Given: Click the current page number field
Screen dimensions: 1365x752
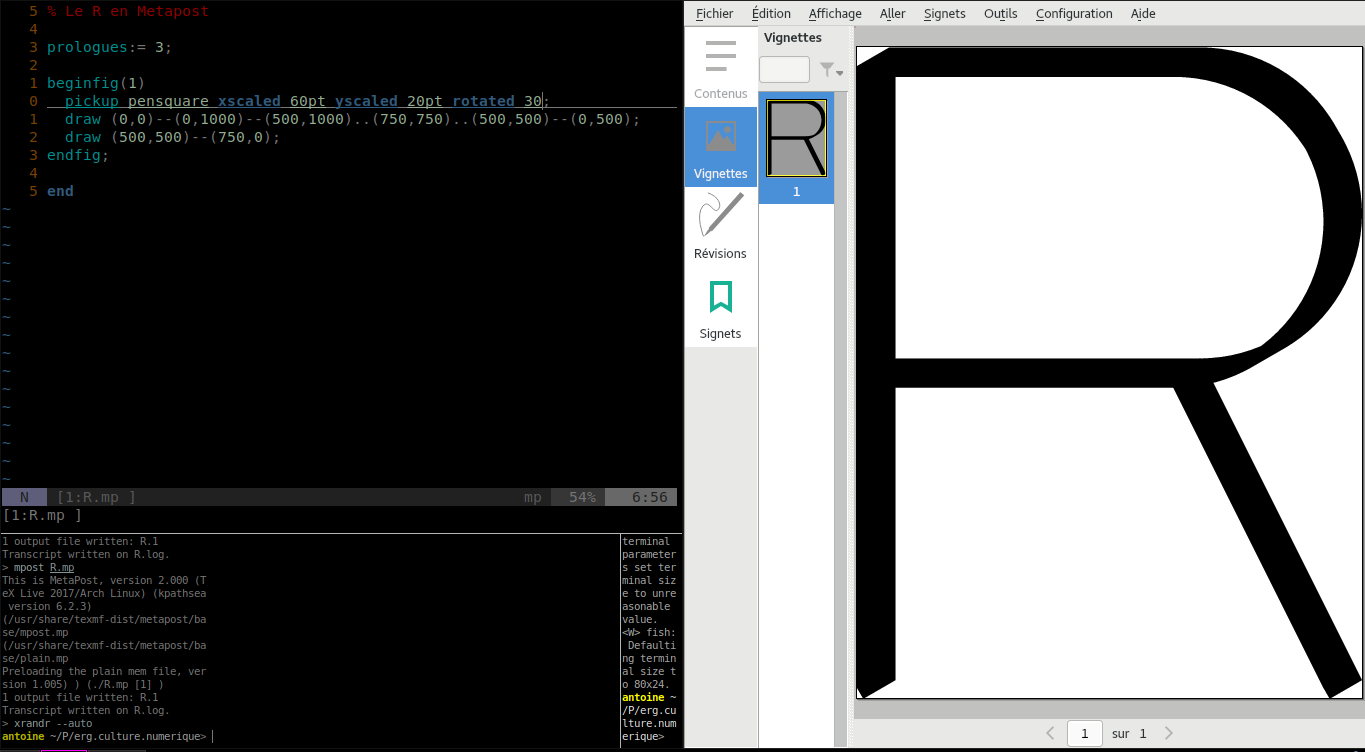Looking at the screenshot, I should click(x=1084, y=733).
